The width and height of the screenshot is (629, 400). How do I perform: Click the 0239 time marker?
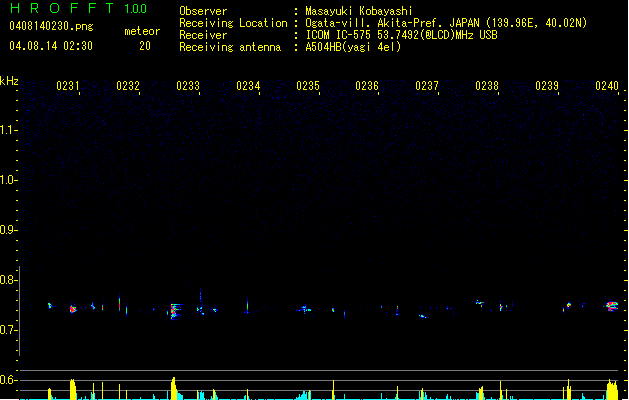(547, 86)
